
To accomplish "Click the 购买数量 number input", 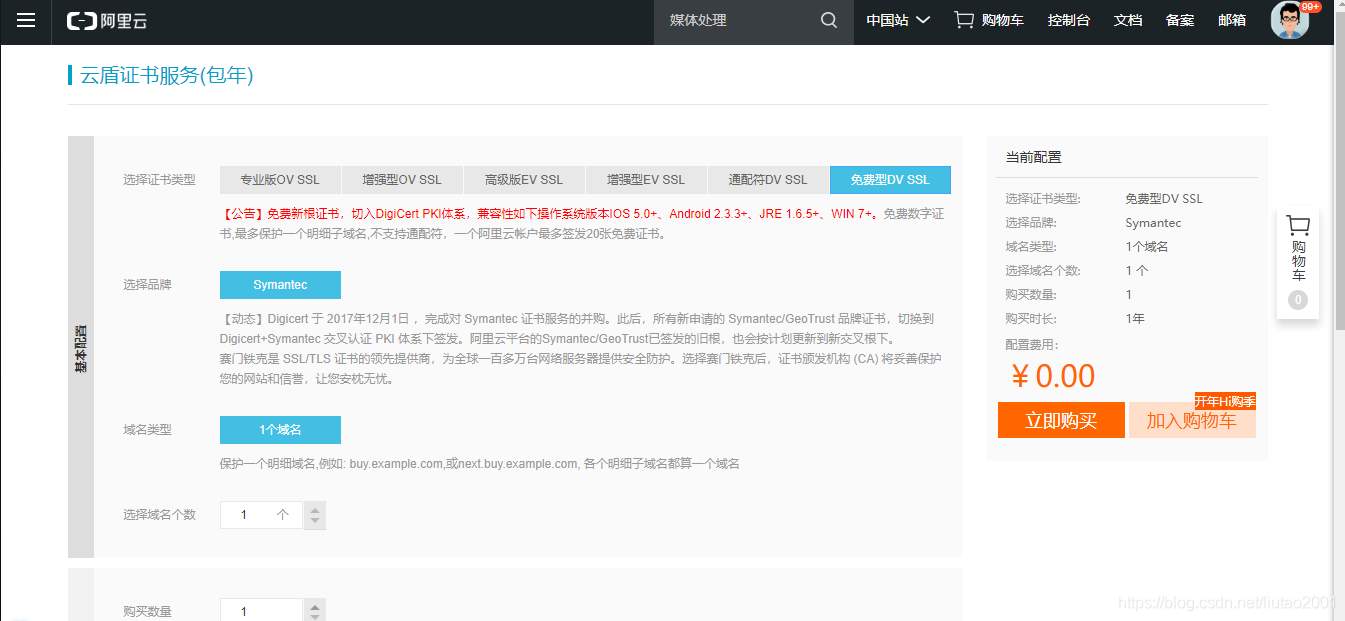I will (261, 611).
